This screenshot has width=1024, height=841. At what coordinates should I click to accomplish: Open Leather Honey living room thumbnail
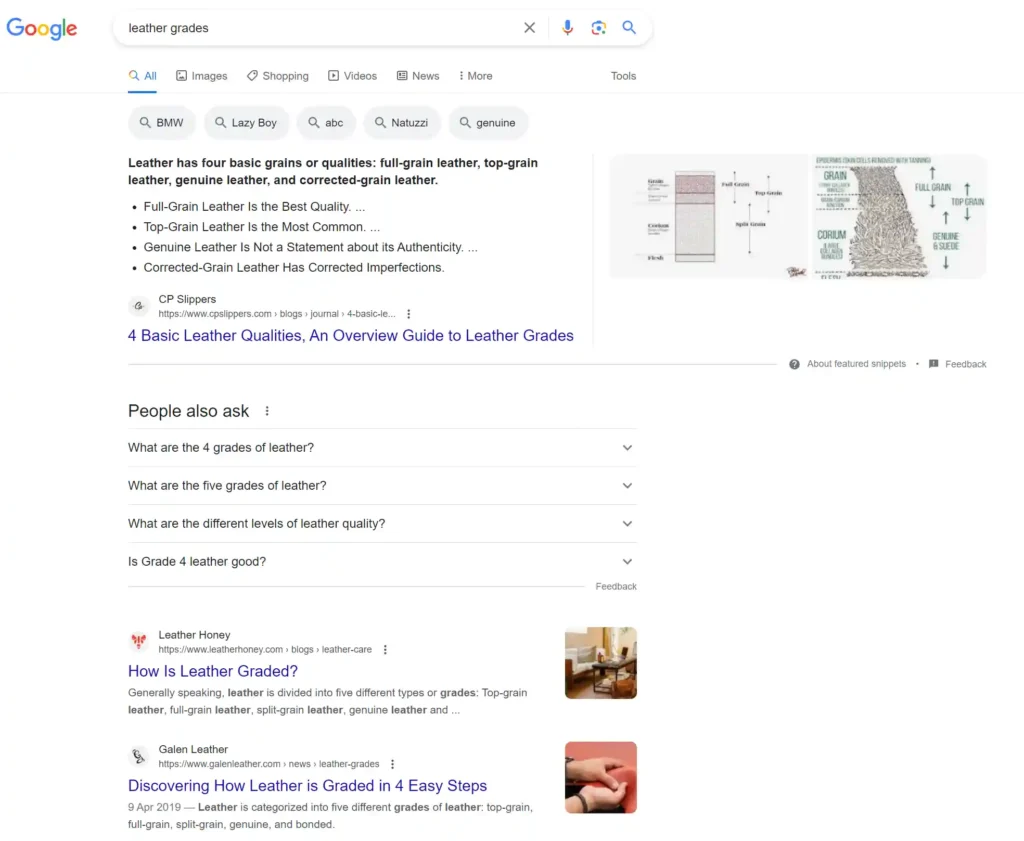pyautogui.click(x=601, y=663)
